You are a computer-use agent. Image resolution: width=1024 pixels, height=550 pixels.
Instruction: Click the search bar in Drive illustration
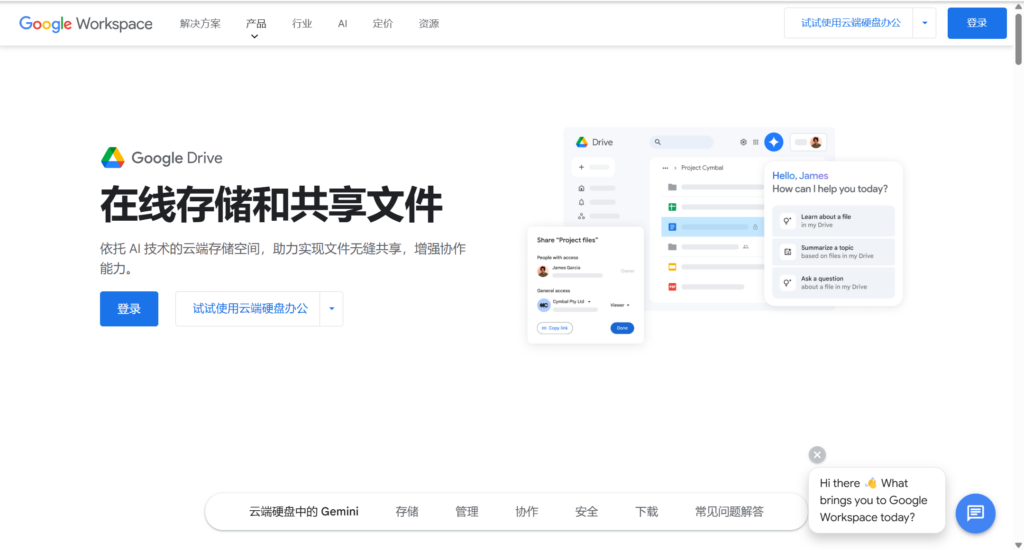tap(682, 142)
